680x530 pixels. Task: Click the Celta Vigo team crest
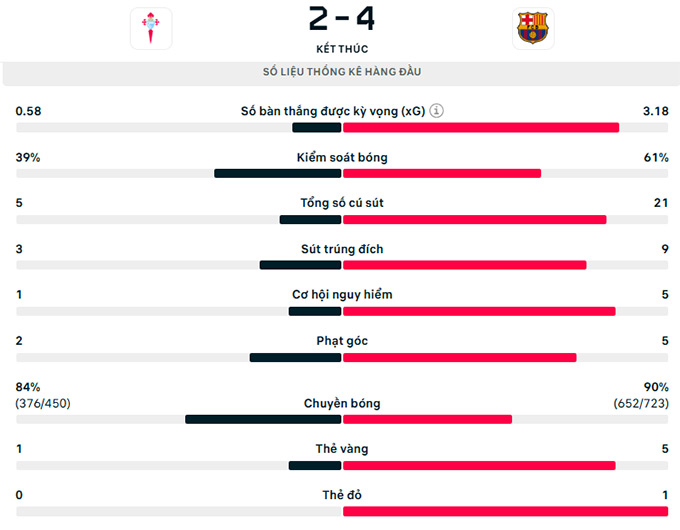pyautogui.click(x=151, y=28)
